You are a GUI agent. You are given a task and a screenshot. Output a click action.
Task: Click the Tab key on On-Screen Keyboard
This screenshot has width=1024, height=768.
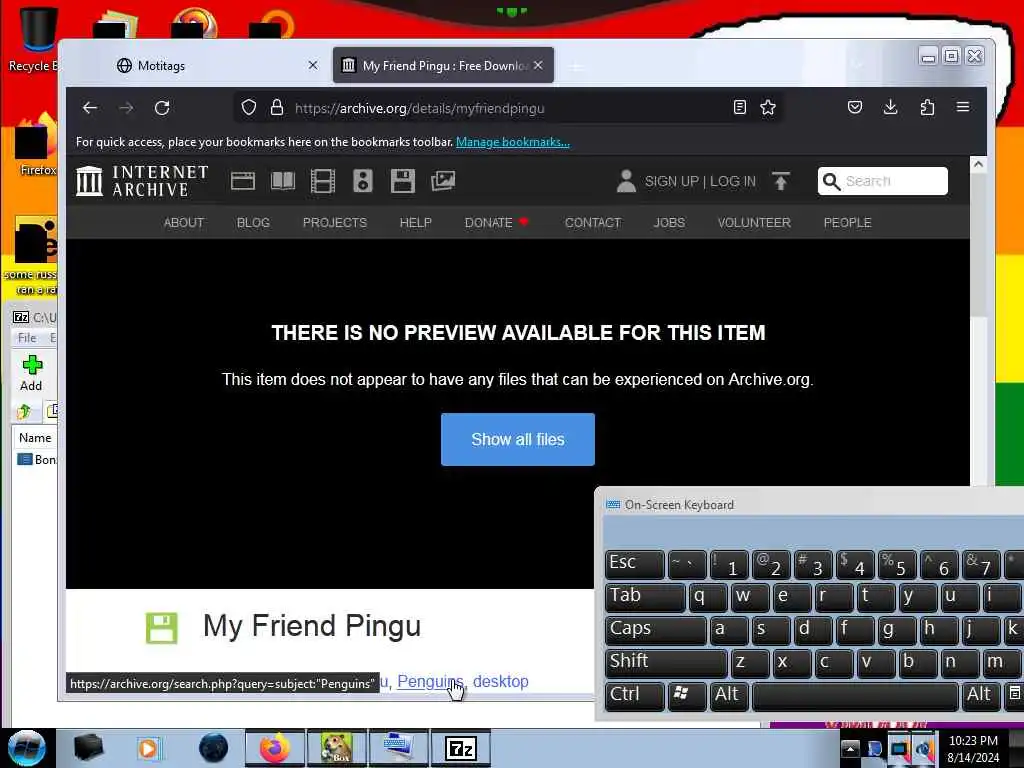coord(645,597)
